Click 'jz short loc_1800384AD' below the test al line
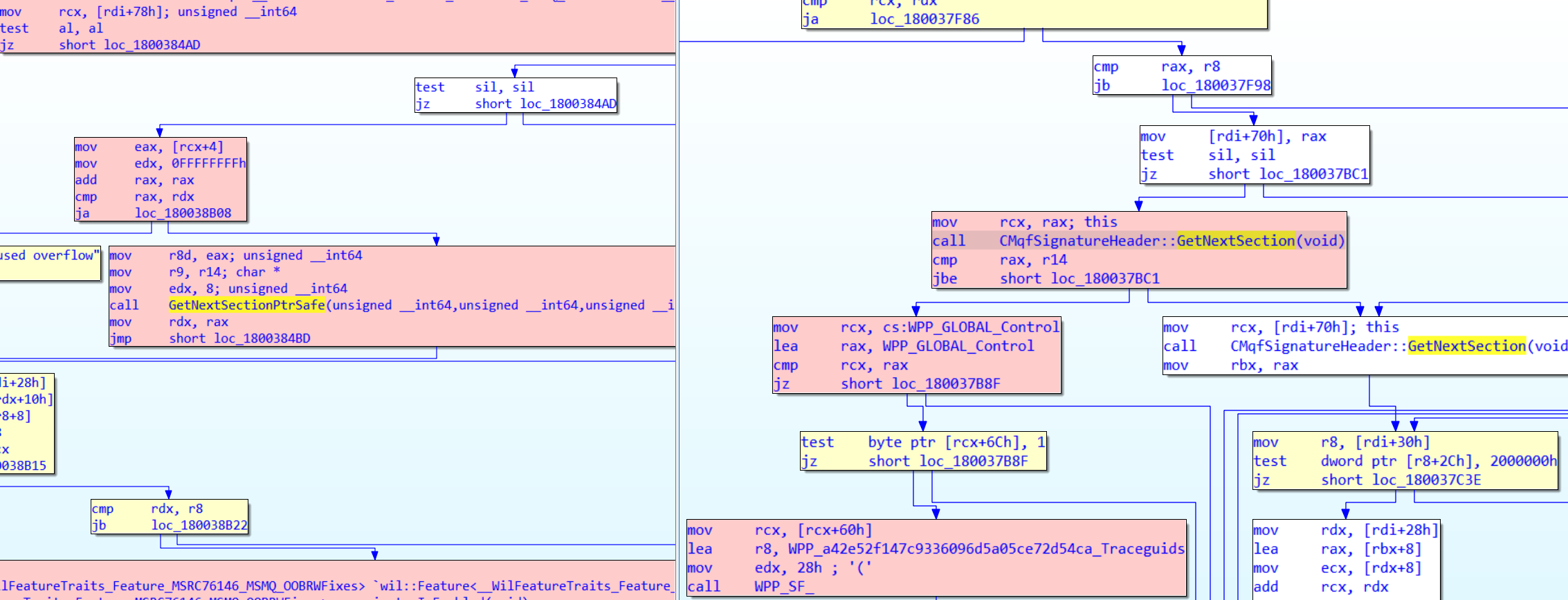This screenshot has height=600, width=1568. [x=100, y=45]
